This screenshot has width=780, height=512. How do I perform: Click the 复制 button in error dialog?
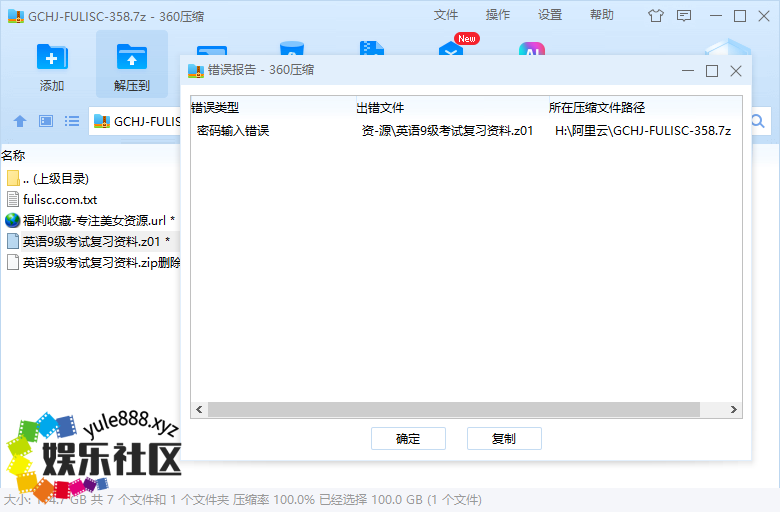click(504, 438)
